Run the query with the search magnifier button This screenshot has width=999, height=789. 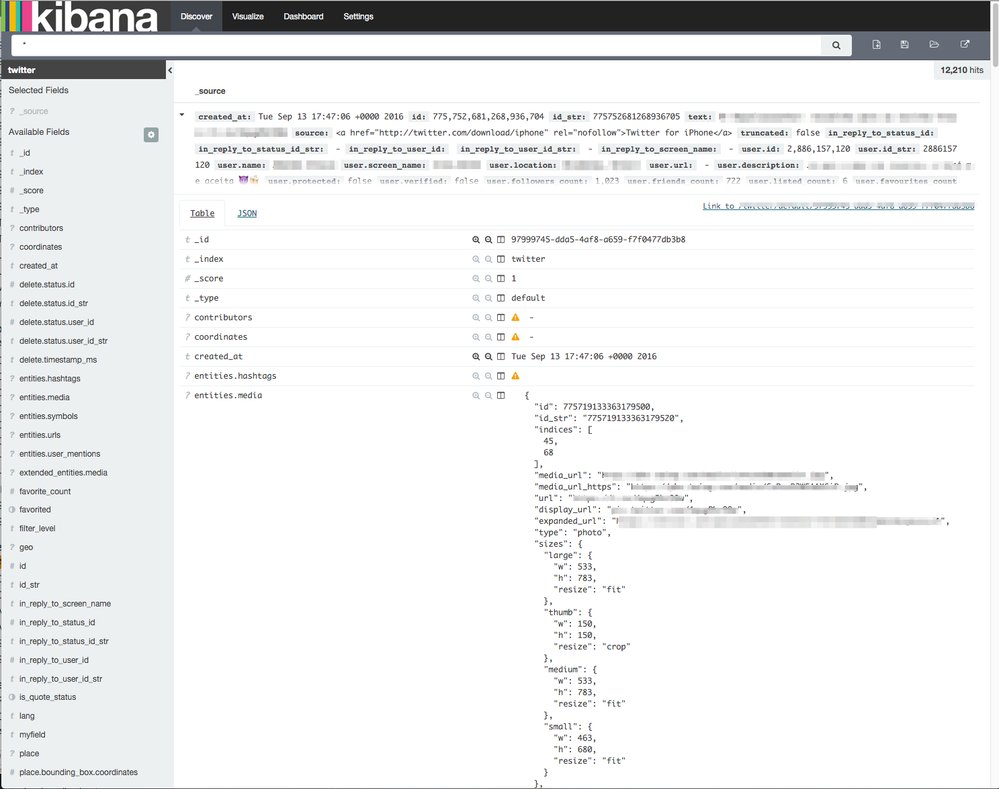[x=836, y=45]
